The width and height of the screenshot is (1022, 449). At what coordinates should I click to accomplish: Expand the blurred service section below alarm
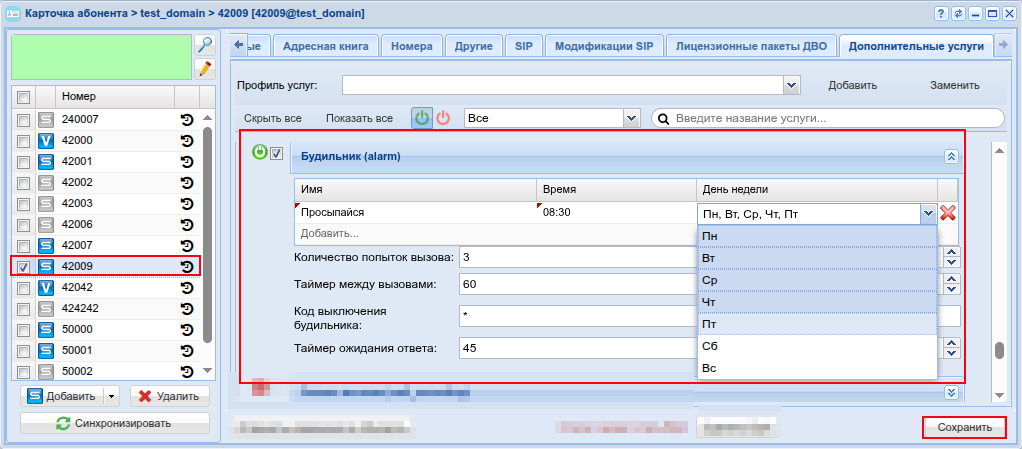pyautogui.click(x=951, y=392)
